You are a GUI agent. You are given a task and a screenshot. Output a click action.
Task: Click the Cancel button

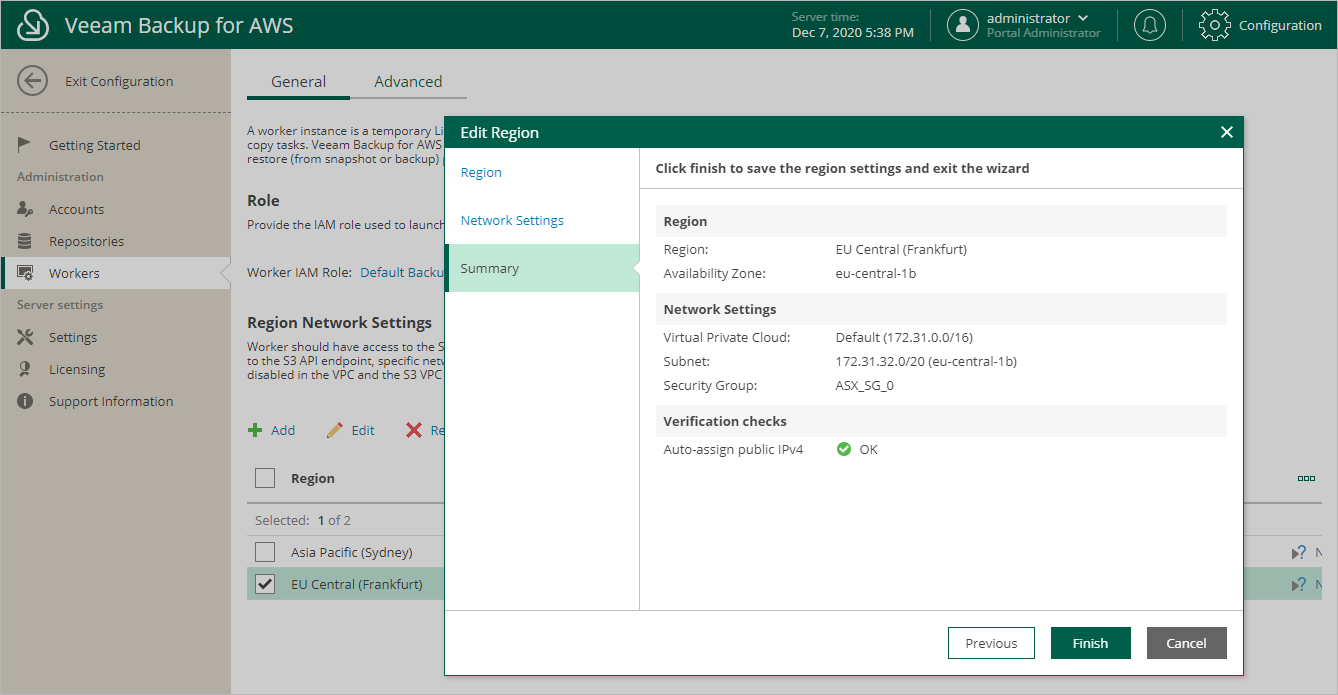pos(1187,643)
